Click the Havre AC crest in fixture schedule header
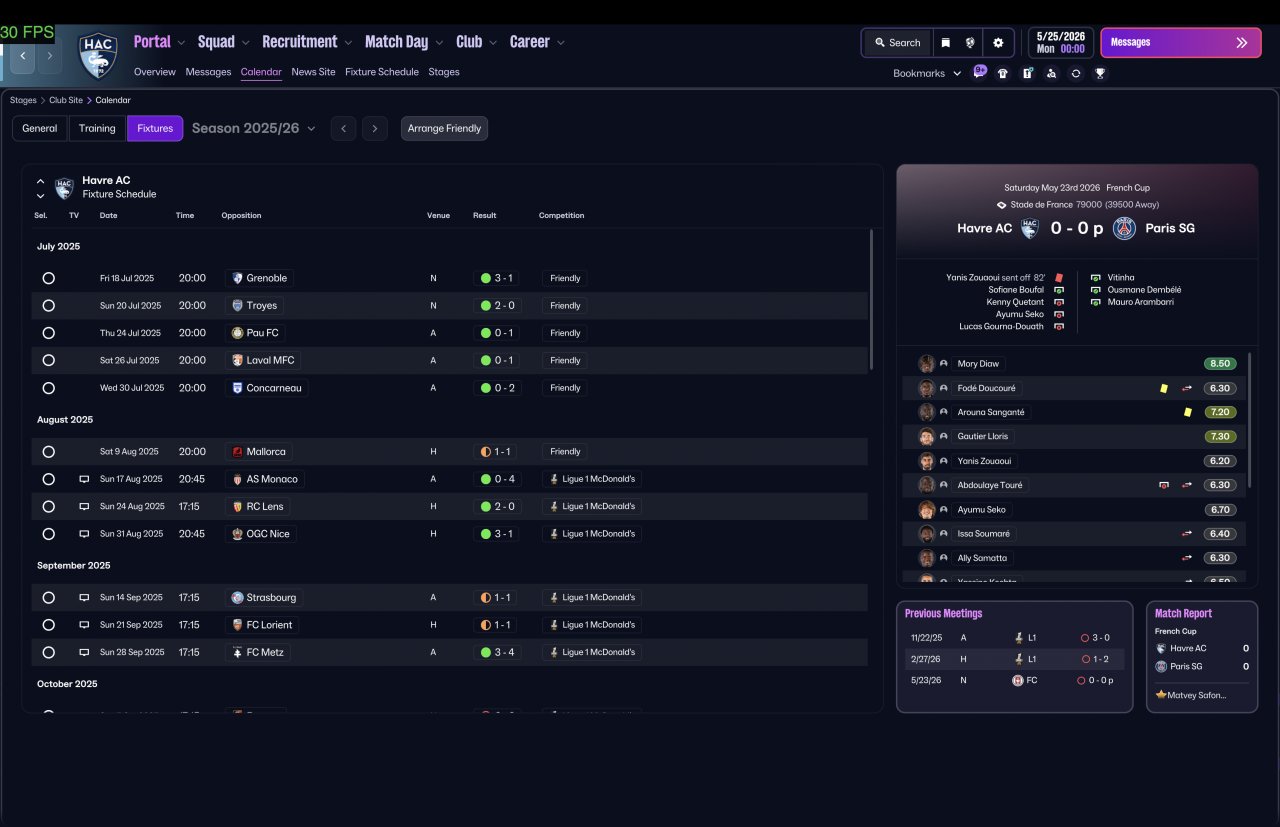This screenshot has width=1280, height=827. tap(64, 187)
